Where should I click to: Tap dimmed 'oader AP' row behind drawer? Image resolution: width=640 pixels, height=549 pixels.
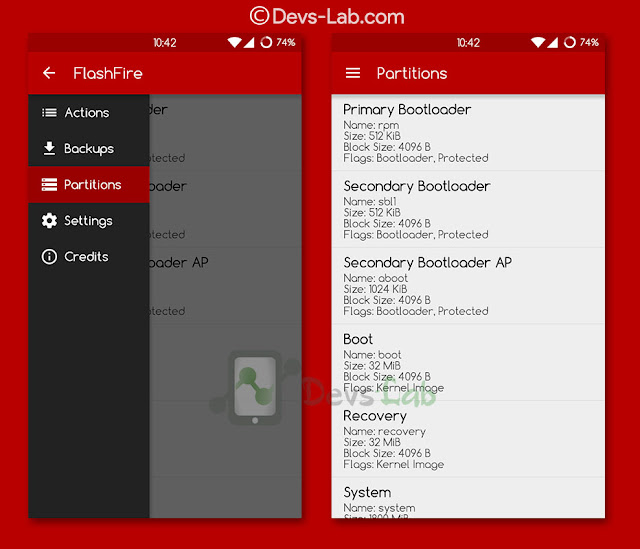(178, 262)
